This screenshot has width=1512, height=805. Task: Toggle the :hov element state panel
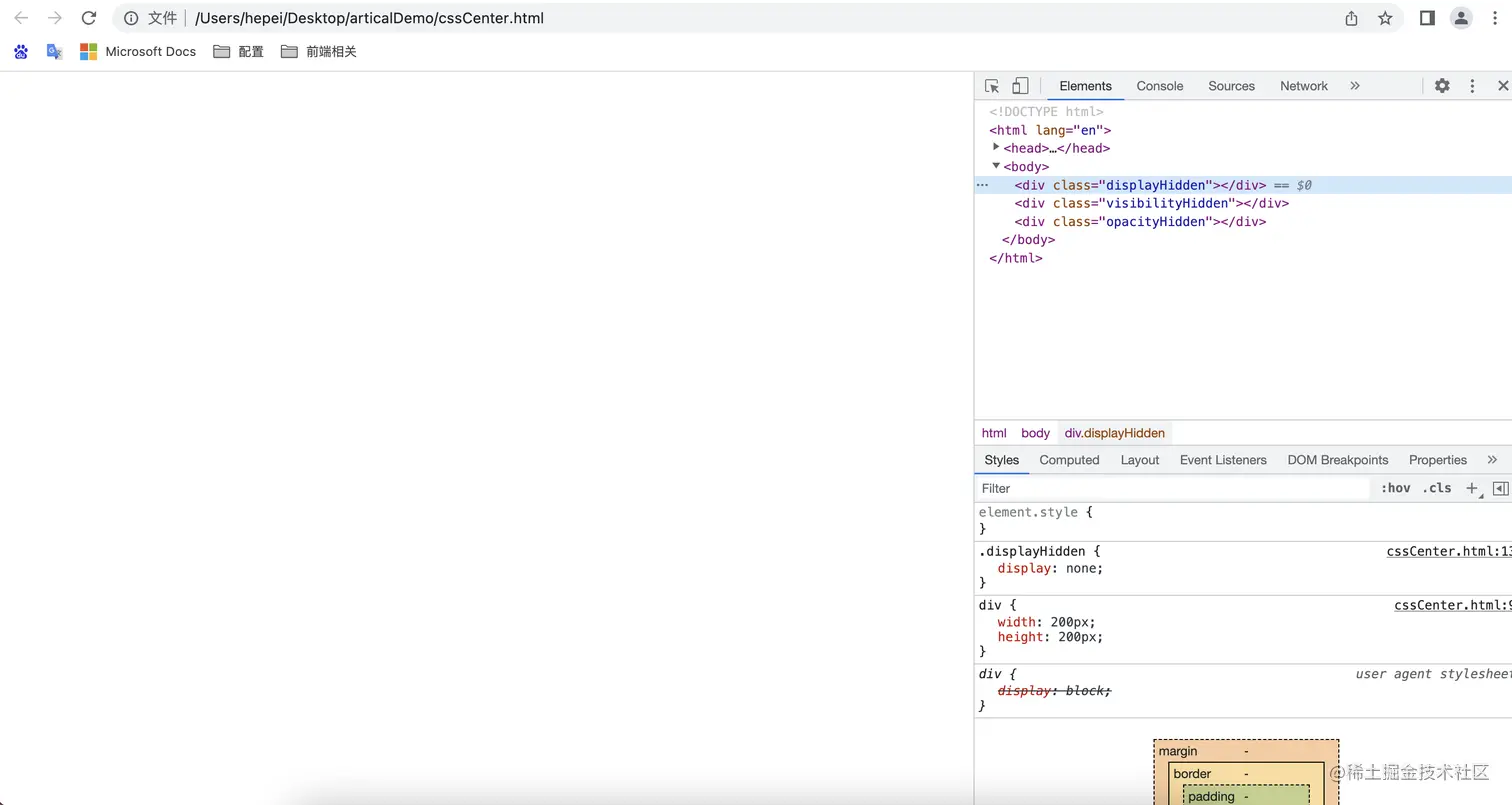tap(1395, 488)
